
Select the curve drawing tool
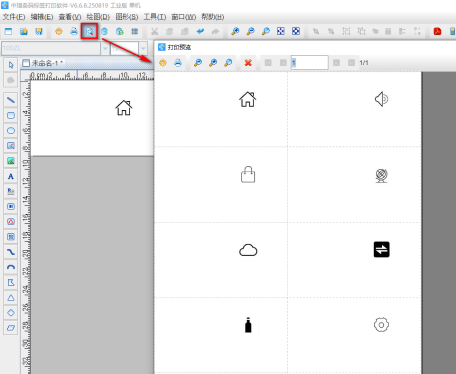pyautogui.click(x=11, y=252)
